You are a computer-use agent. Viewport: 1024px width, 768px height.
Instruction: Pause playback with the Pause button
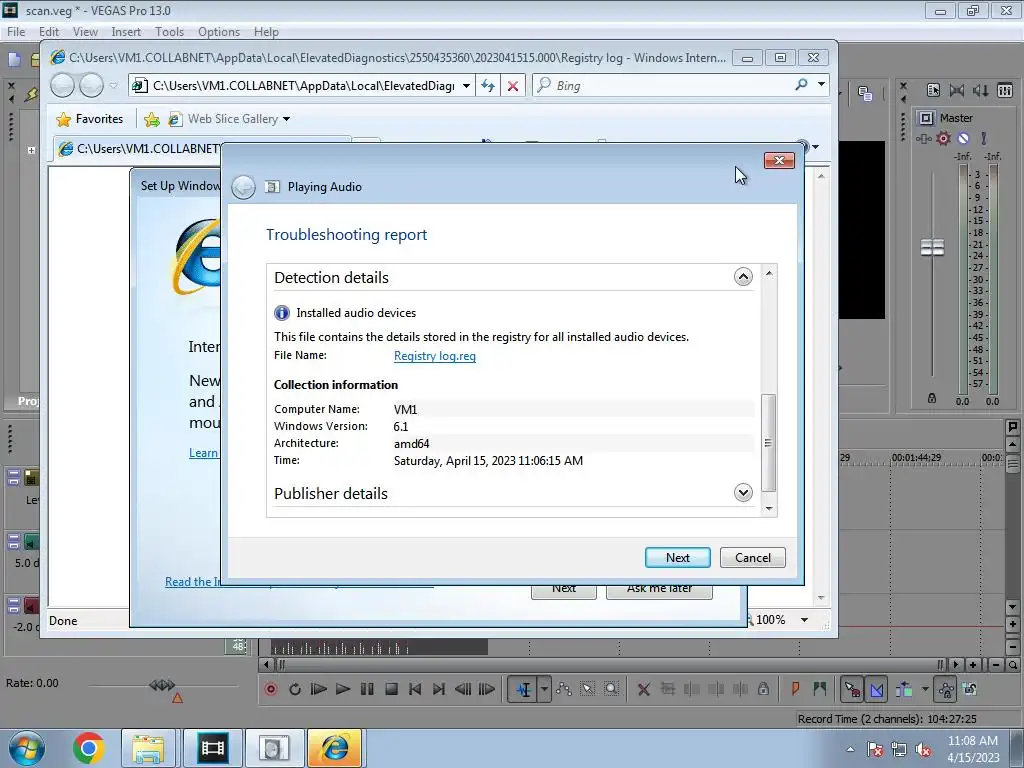[367, 689]
